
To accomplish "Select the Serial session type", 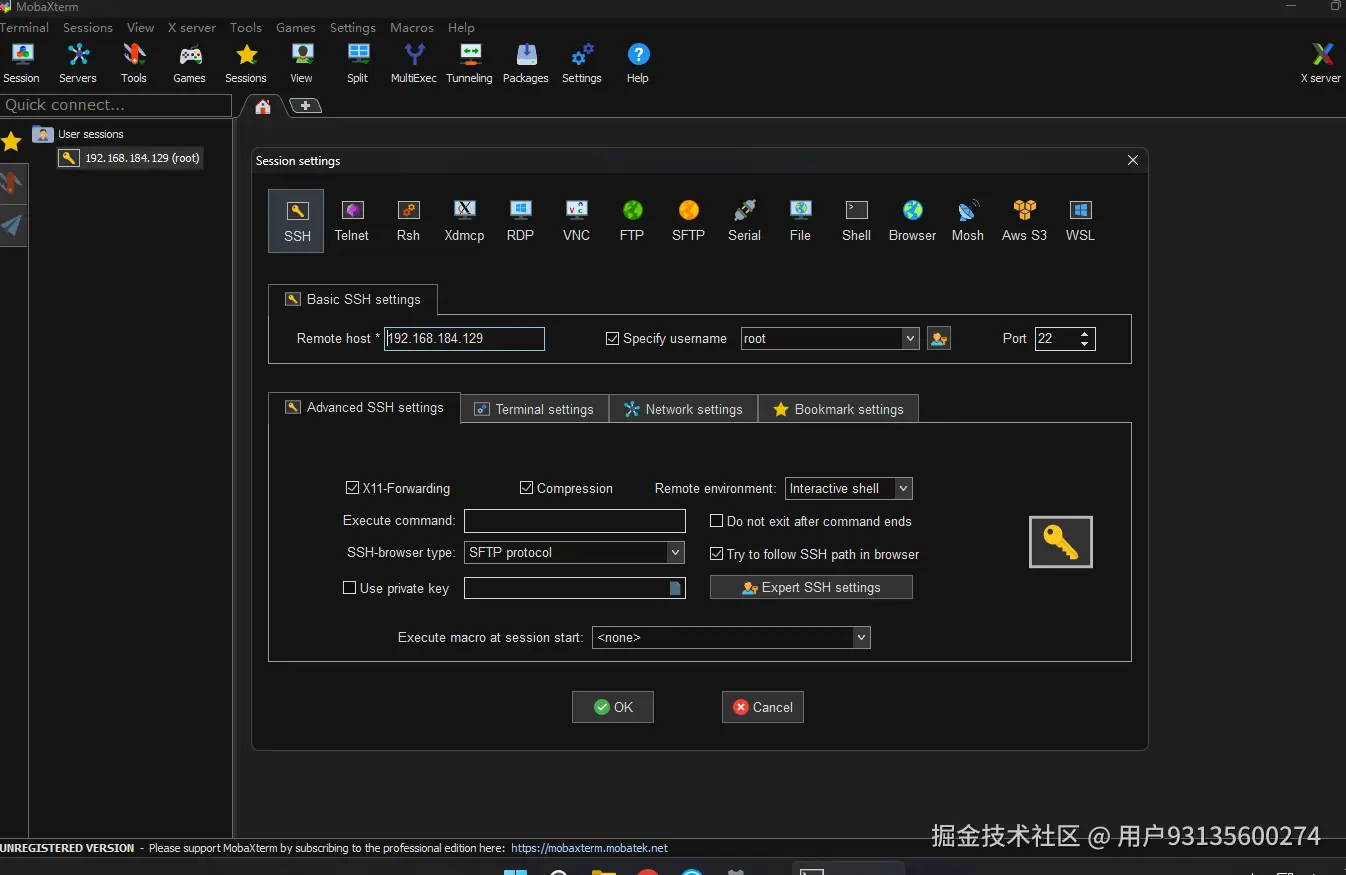I will [744, 221].
